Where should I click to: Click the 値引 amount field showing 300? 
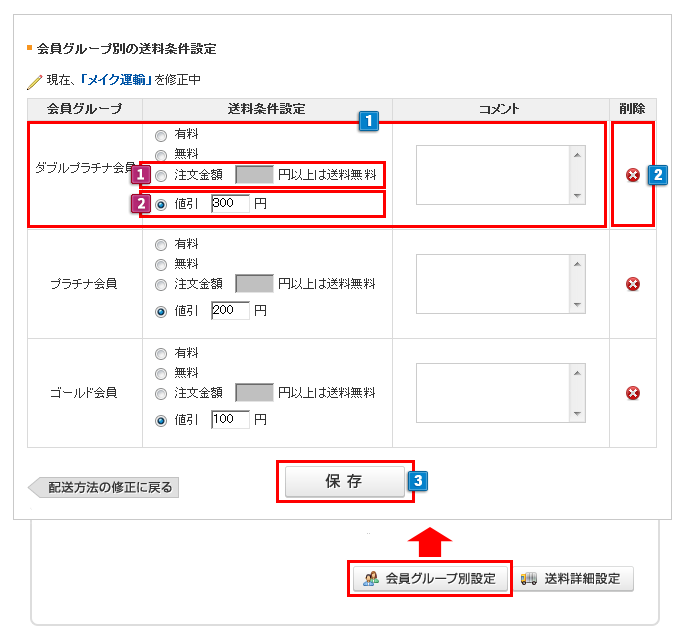[x=230, y=203]
